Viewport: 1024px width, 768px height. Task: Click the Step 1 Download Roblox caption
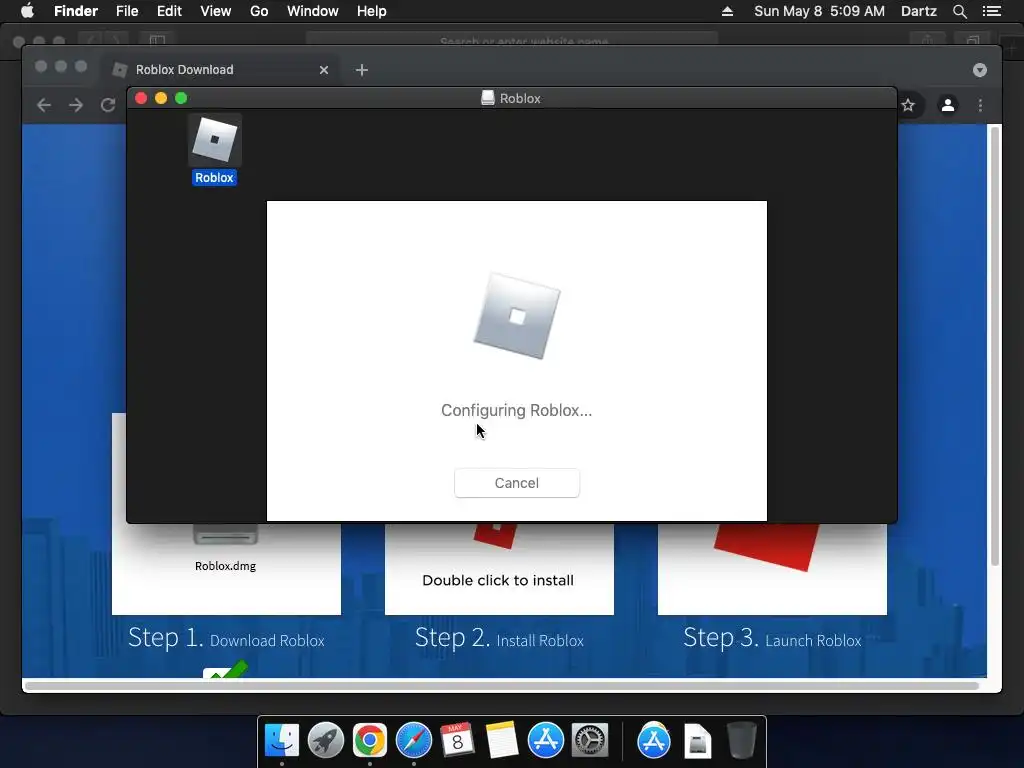226,637
